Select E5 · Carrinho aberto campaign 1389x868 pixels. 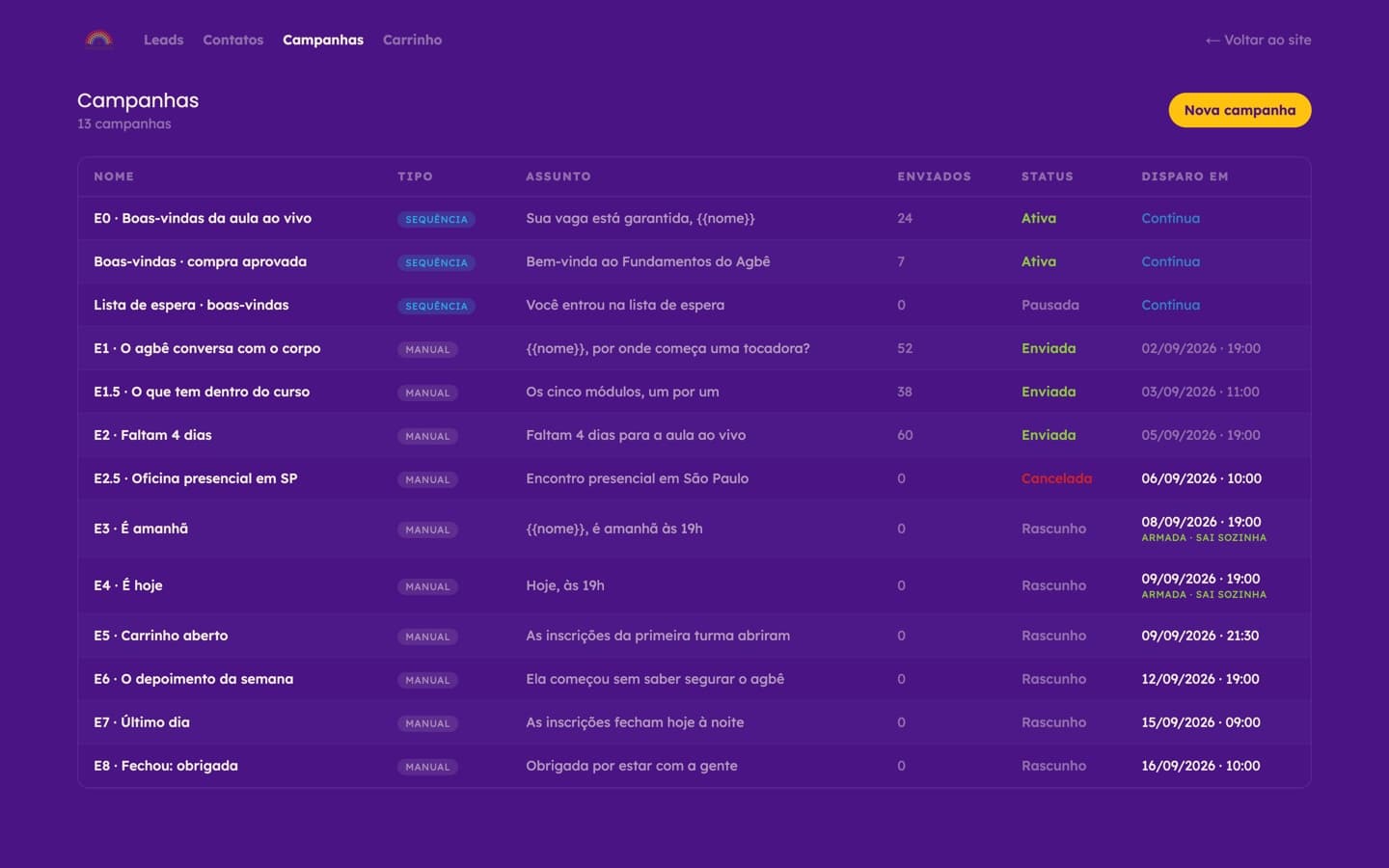(x=160, y=636)
